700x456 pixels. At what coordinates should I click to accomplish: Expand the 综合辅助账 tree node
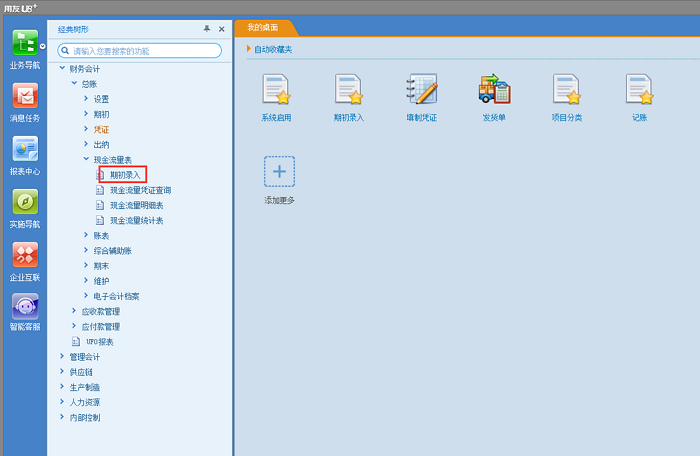pos(86,251)
